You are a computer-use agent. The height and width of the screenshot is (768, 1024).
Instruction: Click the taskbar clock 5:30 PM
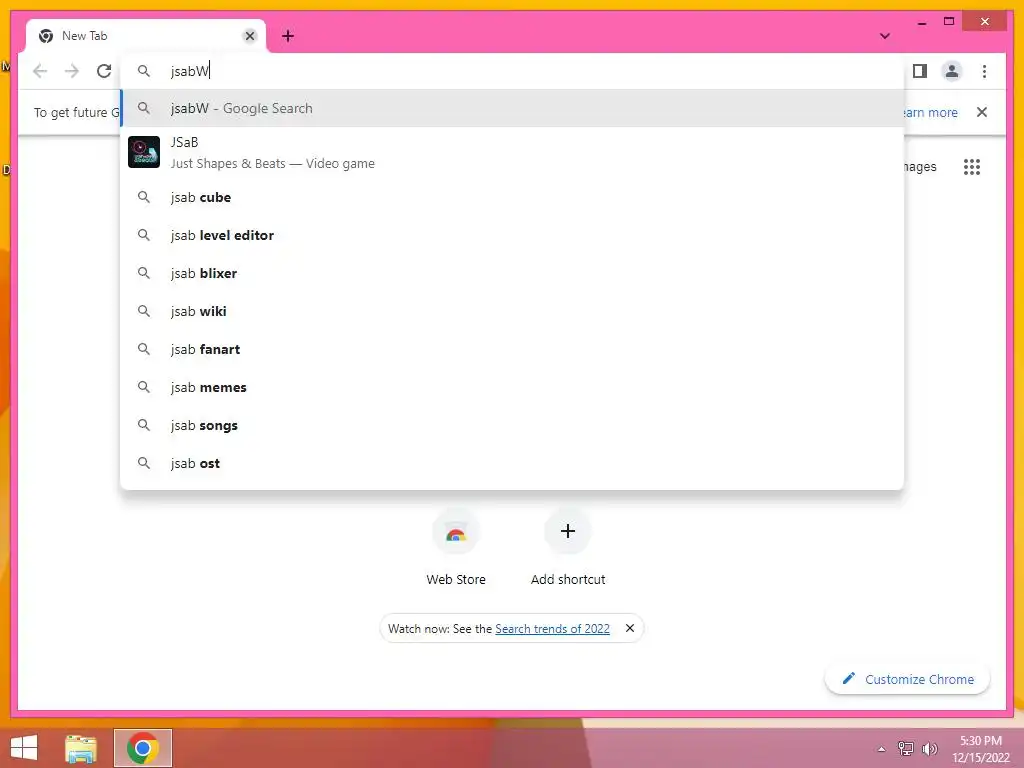point(981,749)
